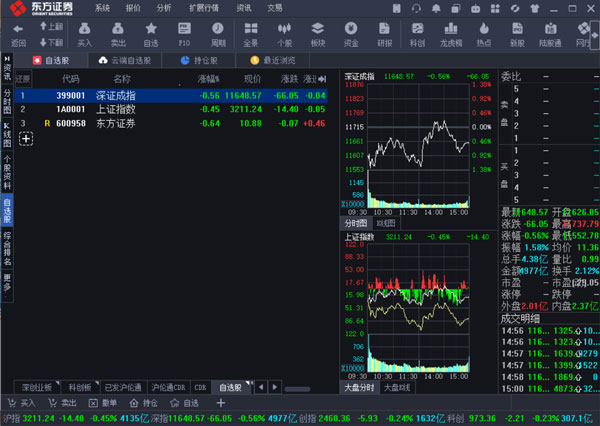The image size is (600, 426).
Task: Open the 深创业板 tab corner dropdown
Action: 57,383
